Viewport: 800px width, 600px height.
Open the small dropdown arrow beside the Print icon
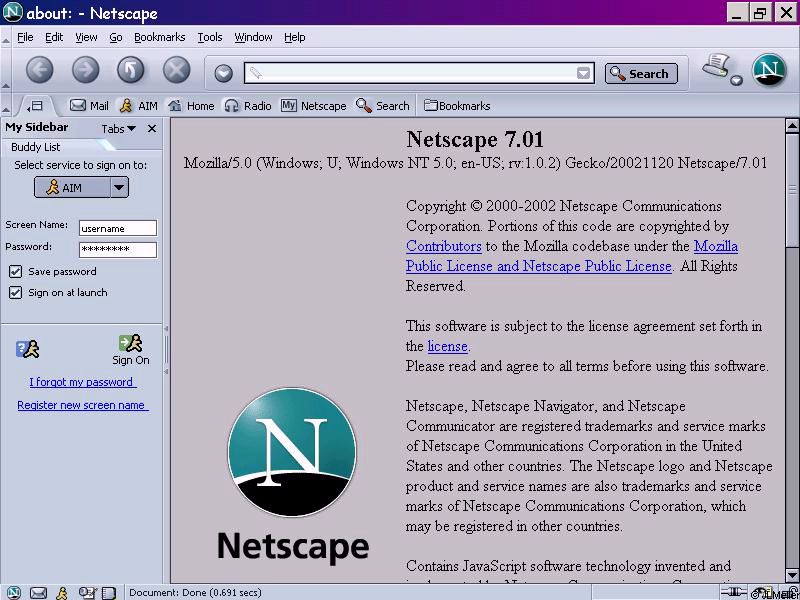pos(736,80)
